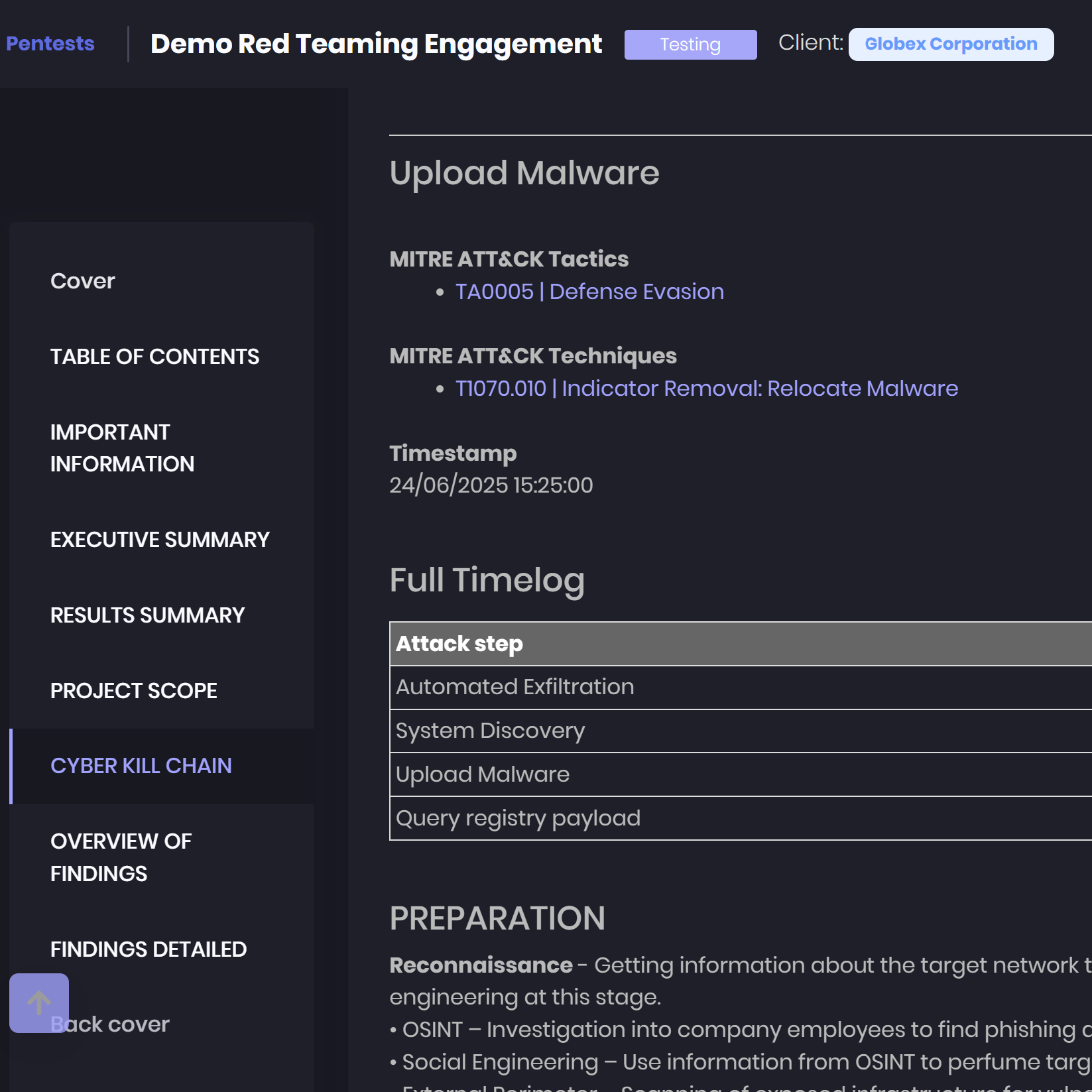Click Query registry payload table row
Screen dimensions: 1092x1092
point(741,818)
